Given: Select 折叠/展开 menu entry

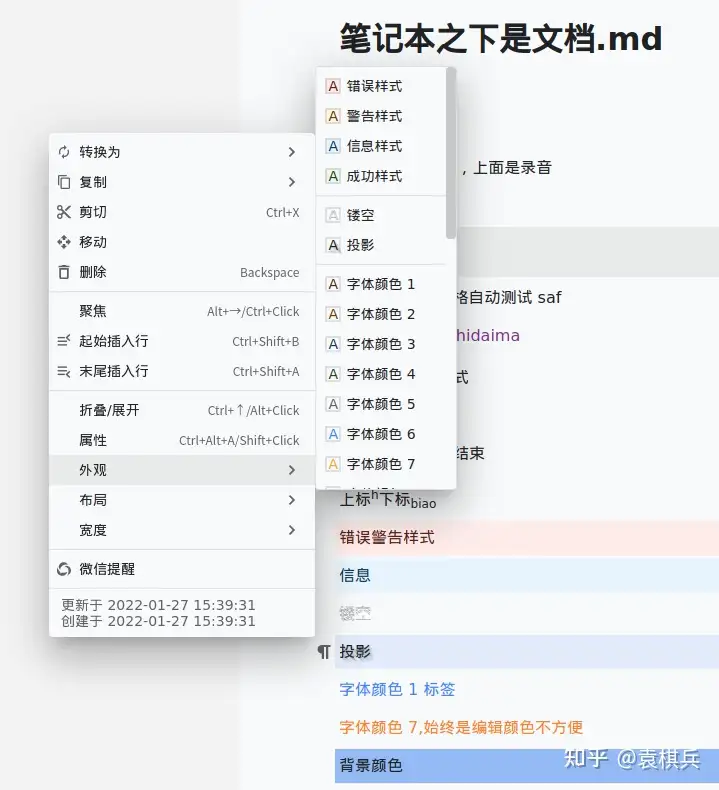Looking at the screenshot, I should click(182, 410).
